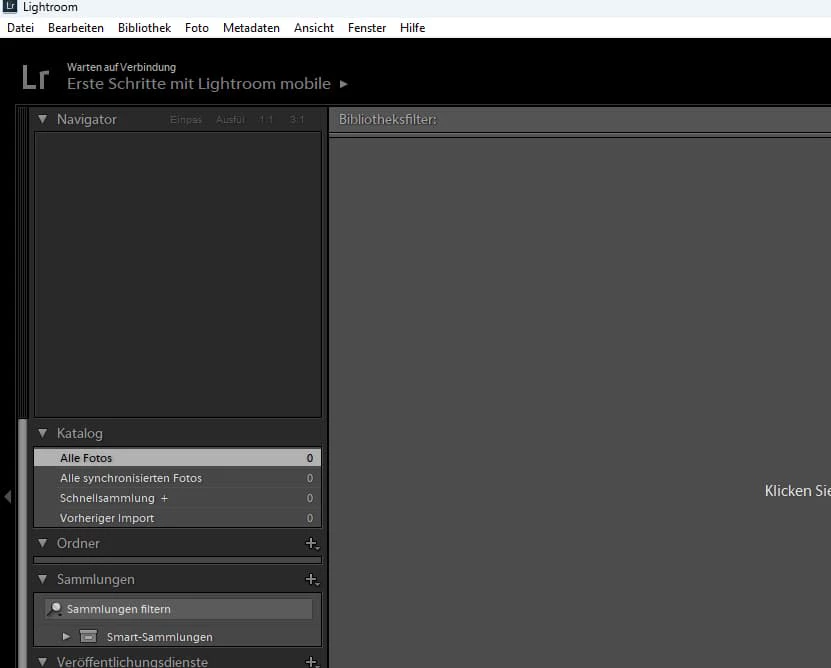Click the magnifier icon in Sammlungen filtern
The image size is (831, 668).
tap(55, 609)
